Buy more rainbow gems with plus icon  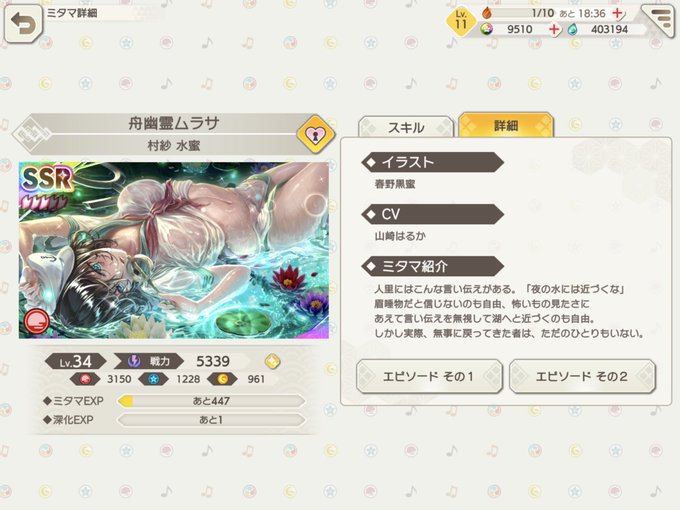[x=554, y=29]
